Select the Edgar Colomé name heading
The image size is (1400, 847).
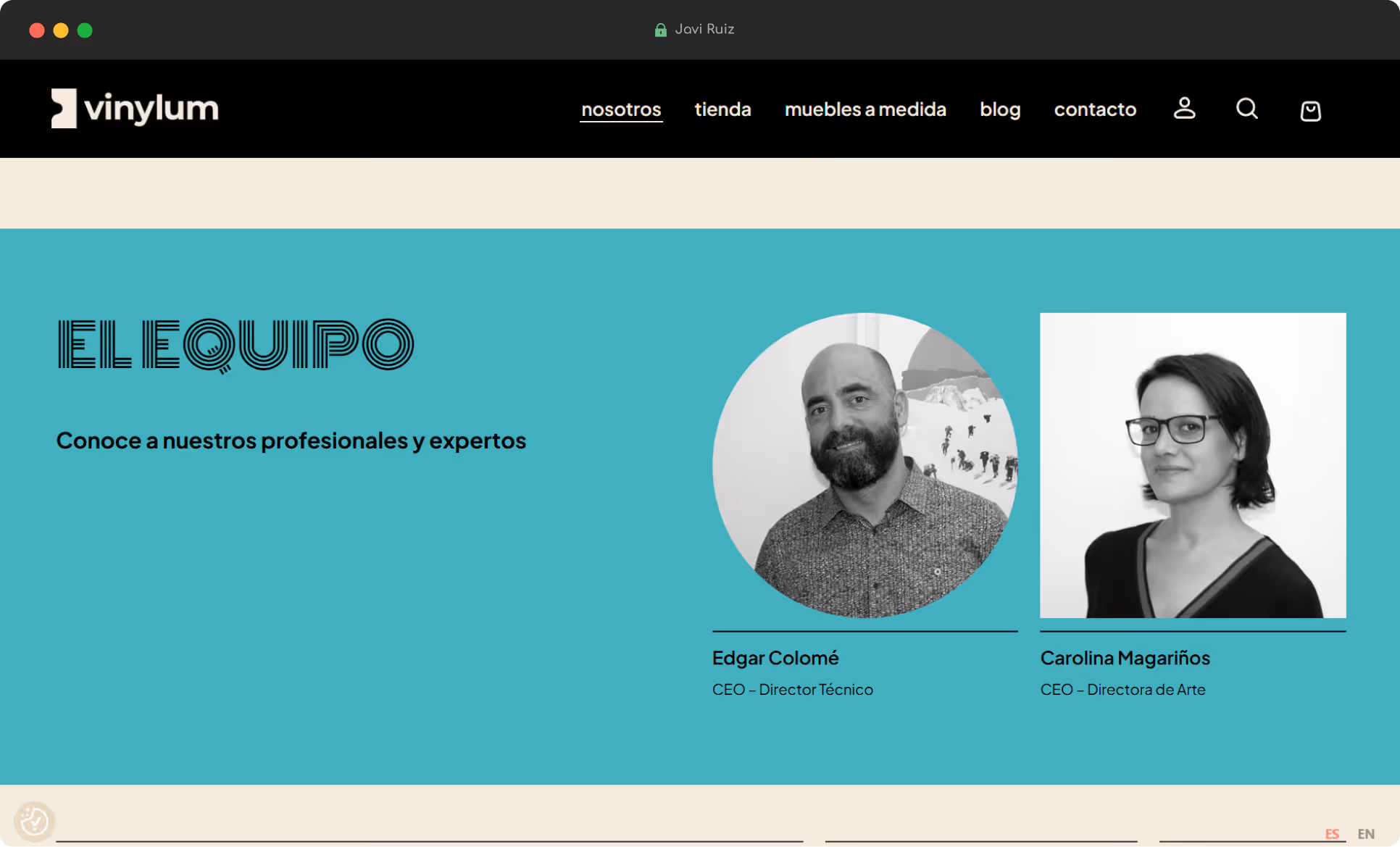pyautogui.click(x=775, y=658)
